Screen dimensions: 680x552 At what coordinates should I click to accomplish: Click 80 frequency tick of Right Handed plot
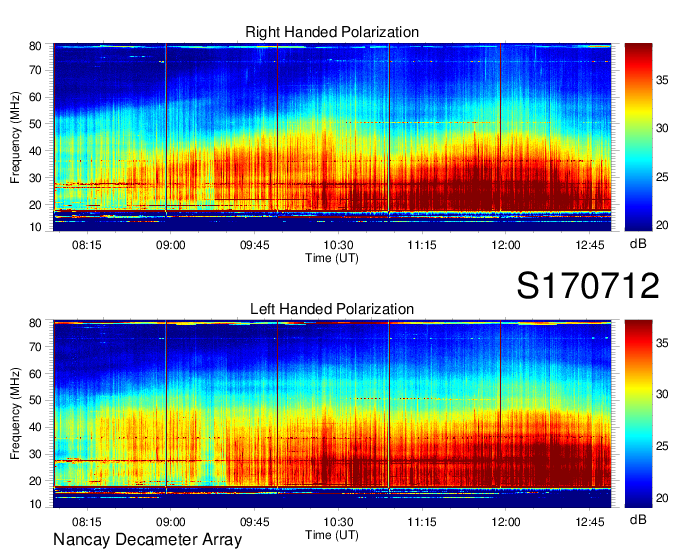coord(35,46)
